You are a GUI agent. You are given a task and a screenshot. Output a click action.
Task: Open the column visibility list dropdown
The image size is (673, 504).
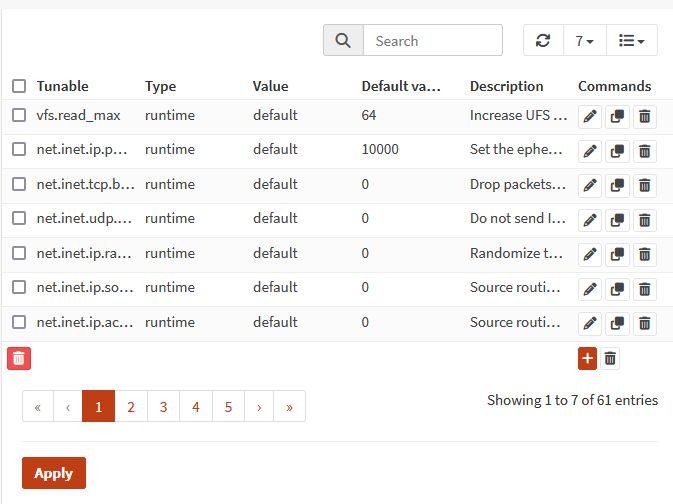(631, 41)
